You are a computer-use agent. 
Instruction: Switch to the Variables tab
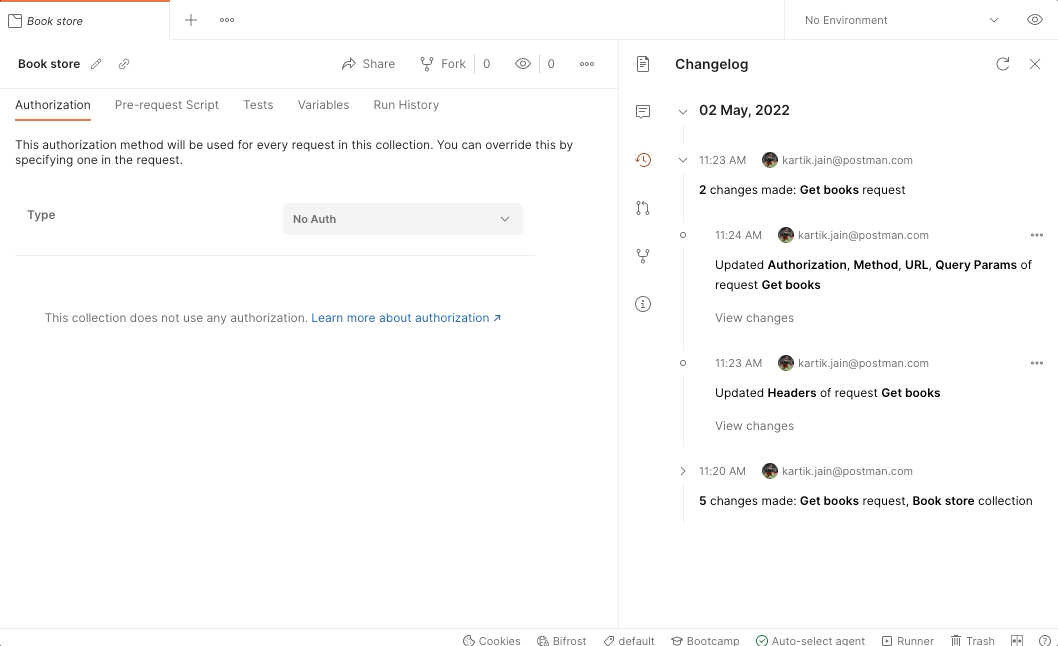(323, 104)
